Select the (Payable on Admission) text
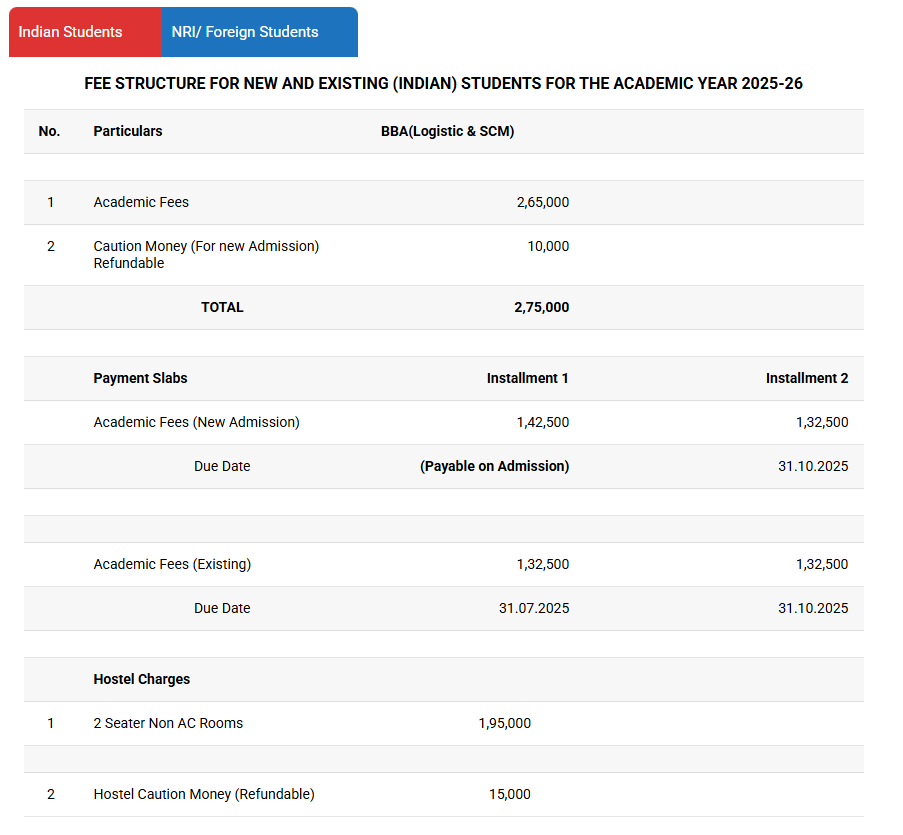 pyautogui.click(x=494, y=466)
